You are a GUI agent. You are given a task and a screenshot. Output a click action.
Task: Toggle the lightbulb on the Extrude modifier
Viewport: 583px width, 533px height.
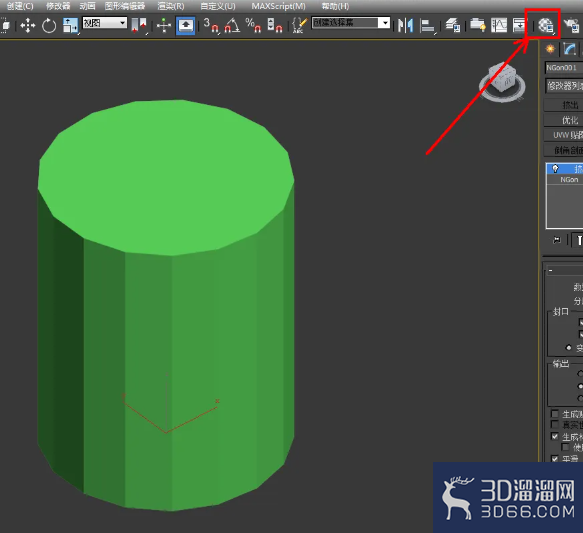(555, 169)
